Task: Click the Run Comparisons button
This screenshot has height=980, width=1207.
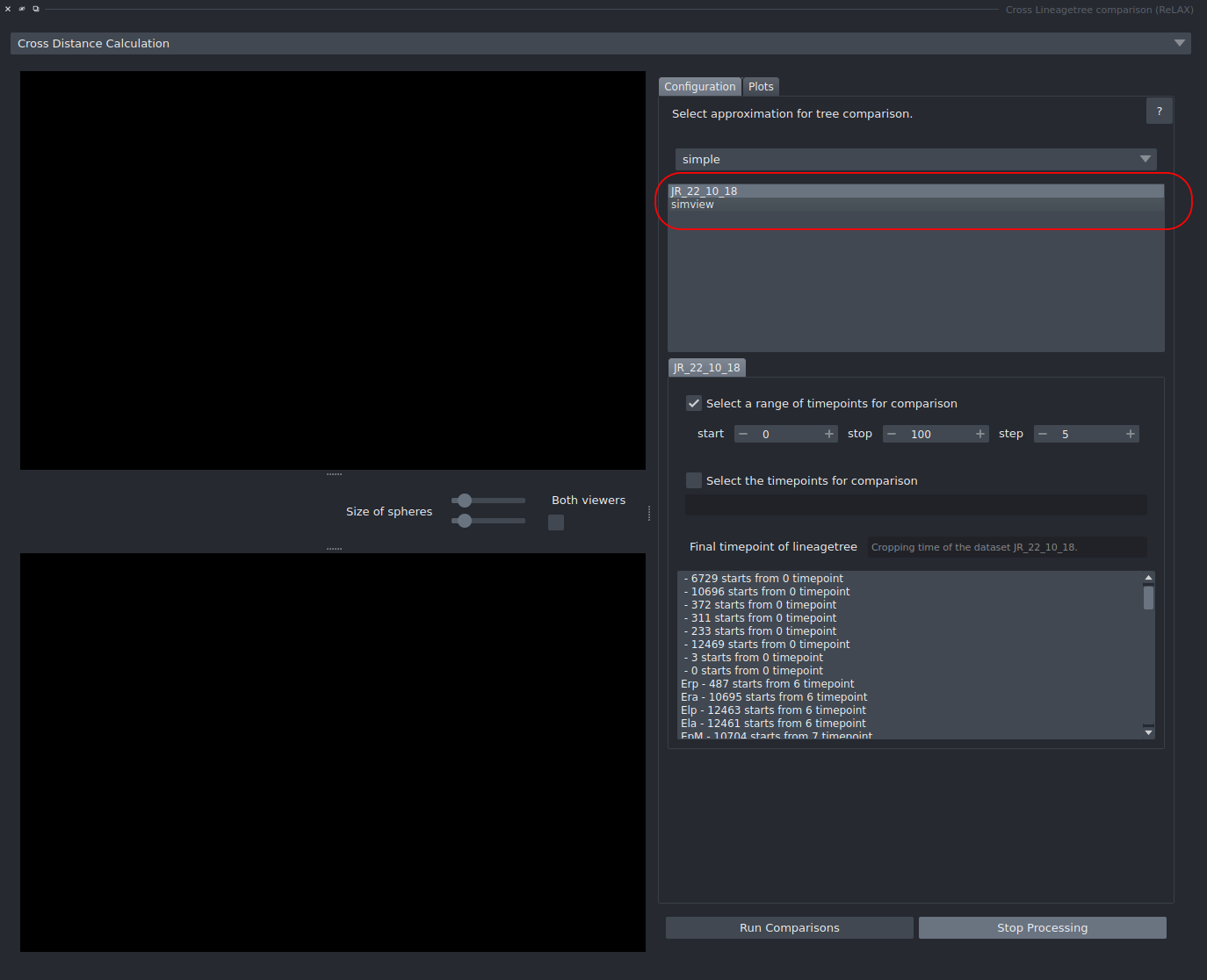Action: coord(788,927)
